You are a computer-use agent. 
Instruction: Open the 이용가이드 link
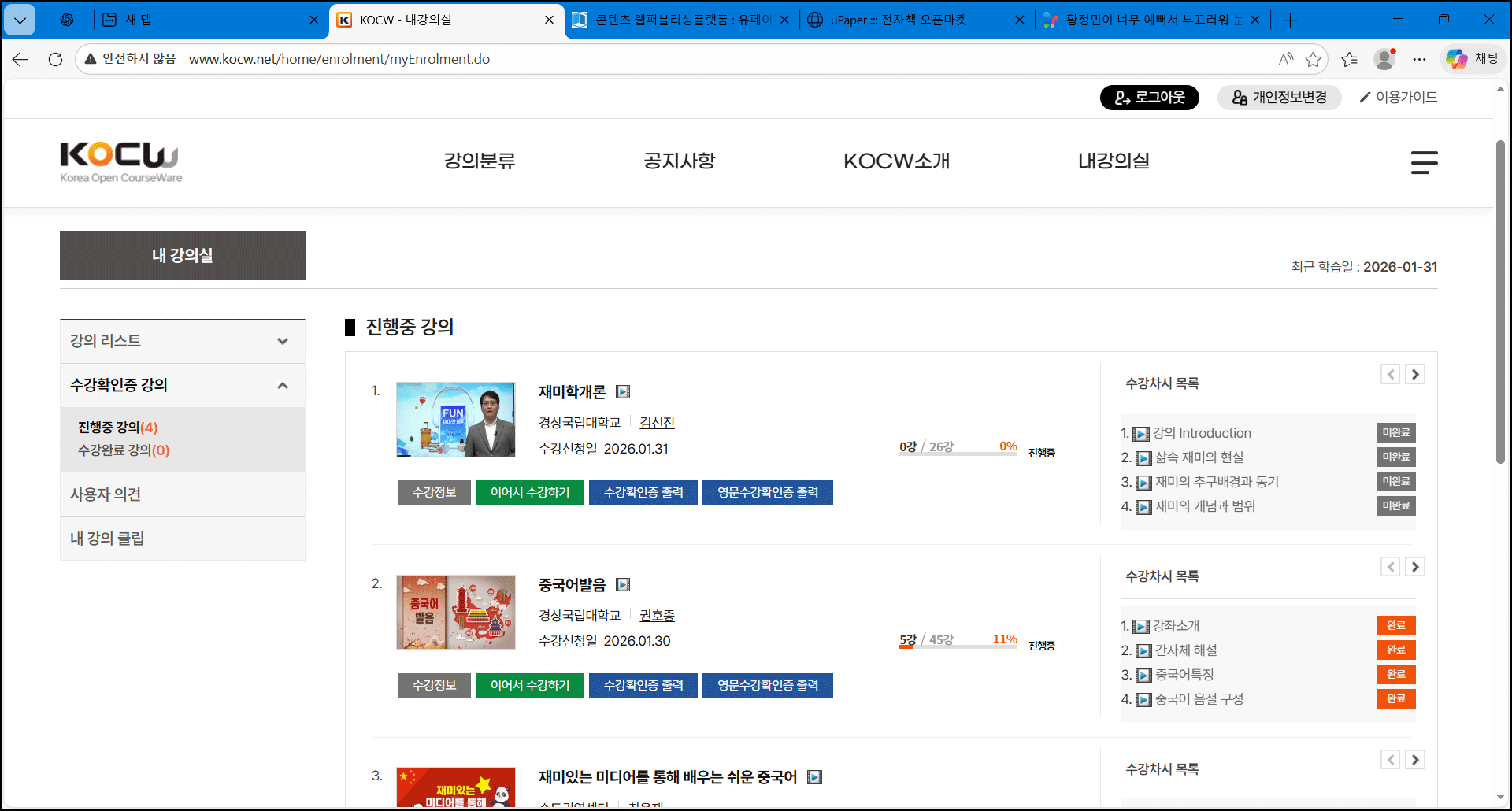click(x=1399, y=98)
